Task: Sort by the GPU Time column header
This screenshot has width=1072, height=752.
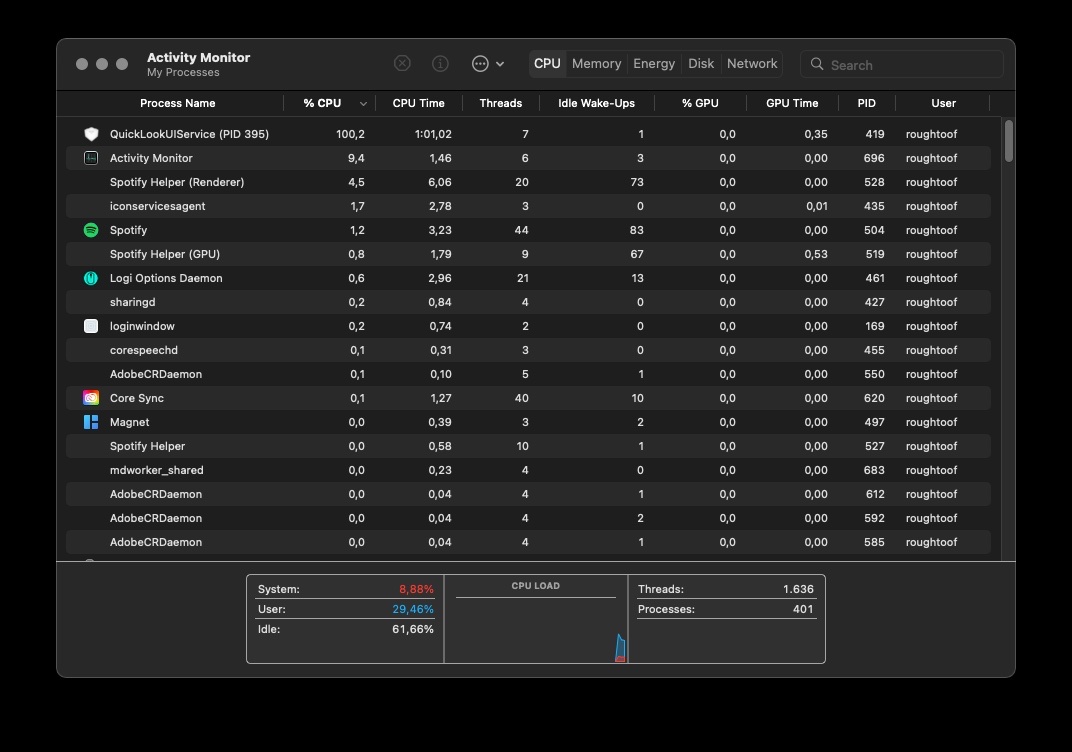Action: click(792, 103)
